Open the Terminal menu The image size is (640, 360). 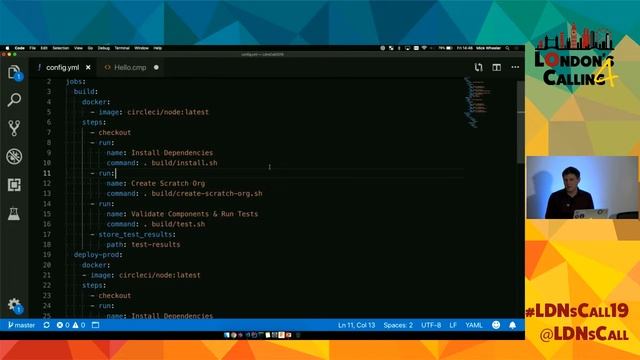tap(122, 48)
